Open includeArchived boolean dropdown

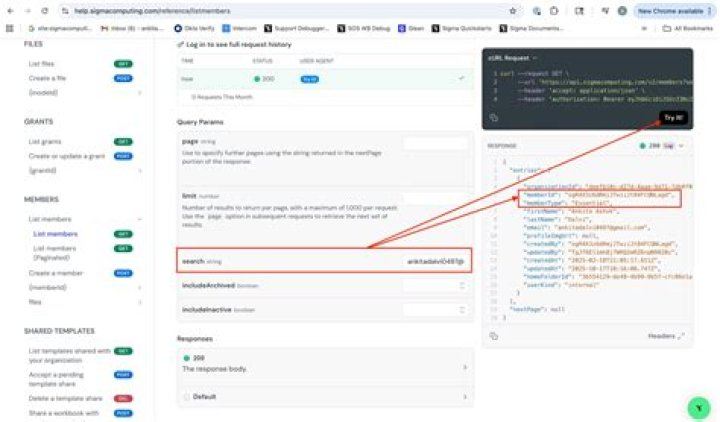435,286
